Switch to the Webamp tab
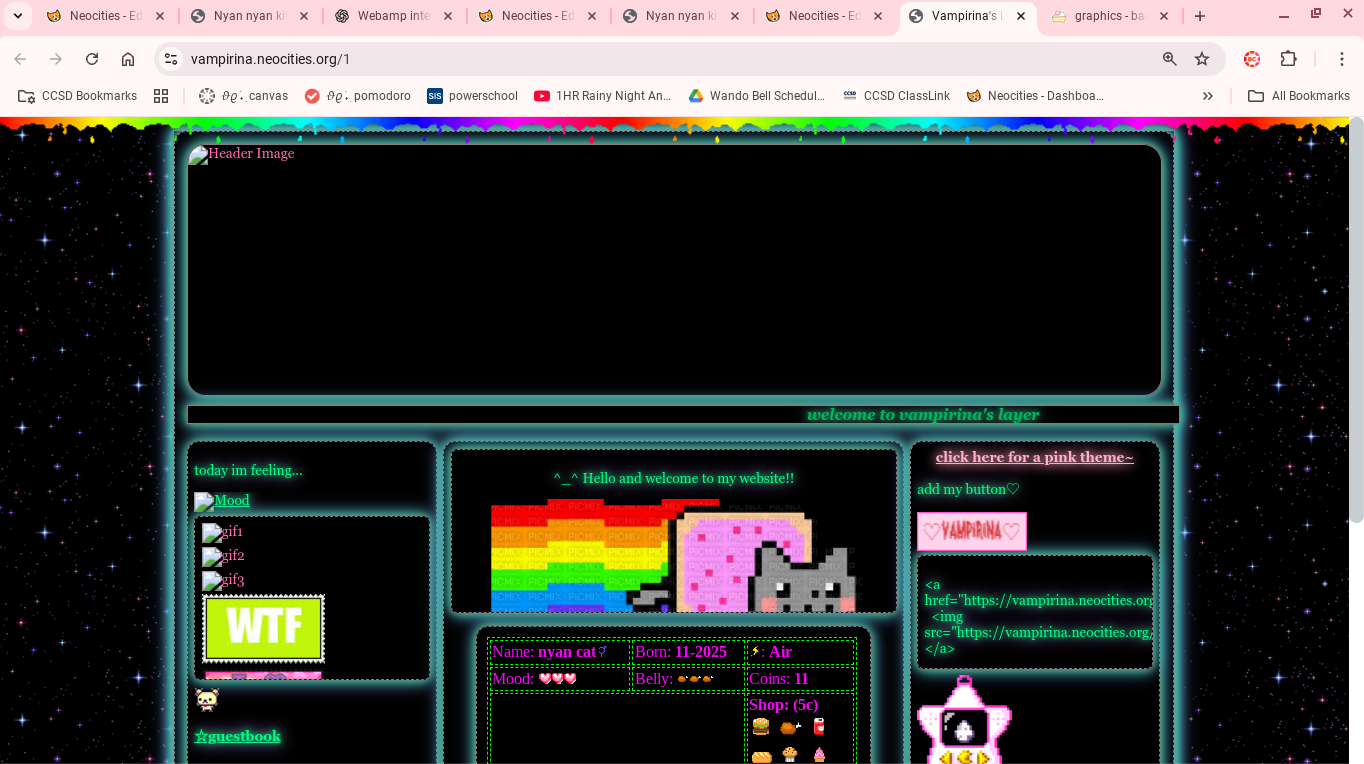 point(392,16)
